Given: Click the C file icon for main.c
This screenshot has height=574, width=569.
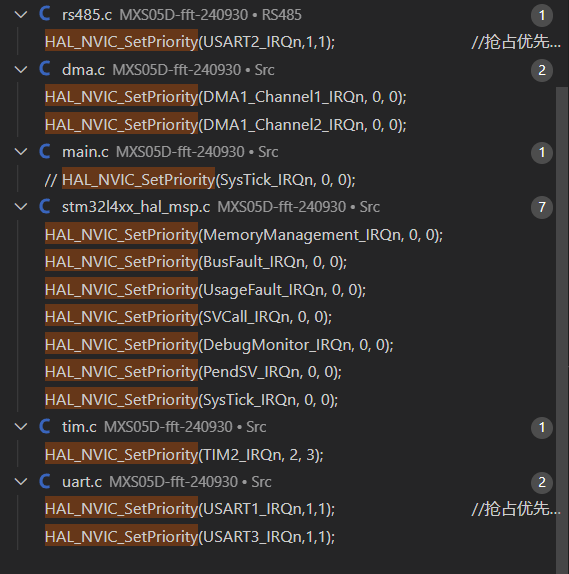Looking at the screenshot, I should pos(45,151).
